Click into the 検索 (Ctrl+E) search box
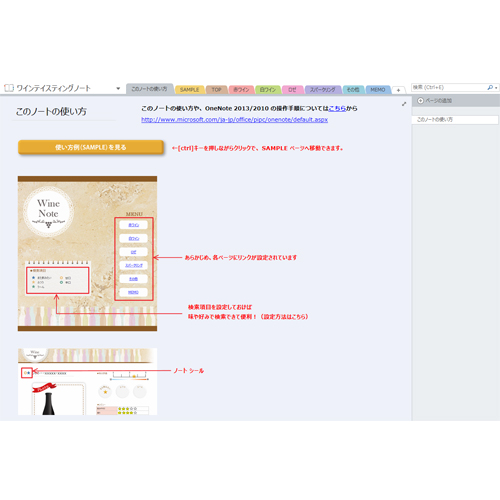Viewport: 500px width, 500px height. [449, 87]
